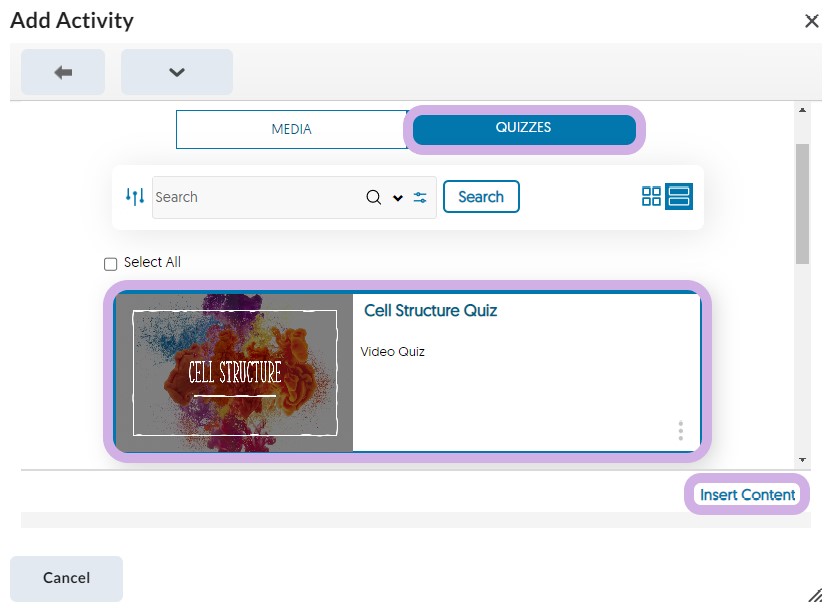Check the Select All checkbox
This screenshot has height=613, width=834.
pos(111,264)
